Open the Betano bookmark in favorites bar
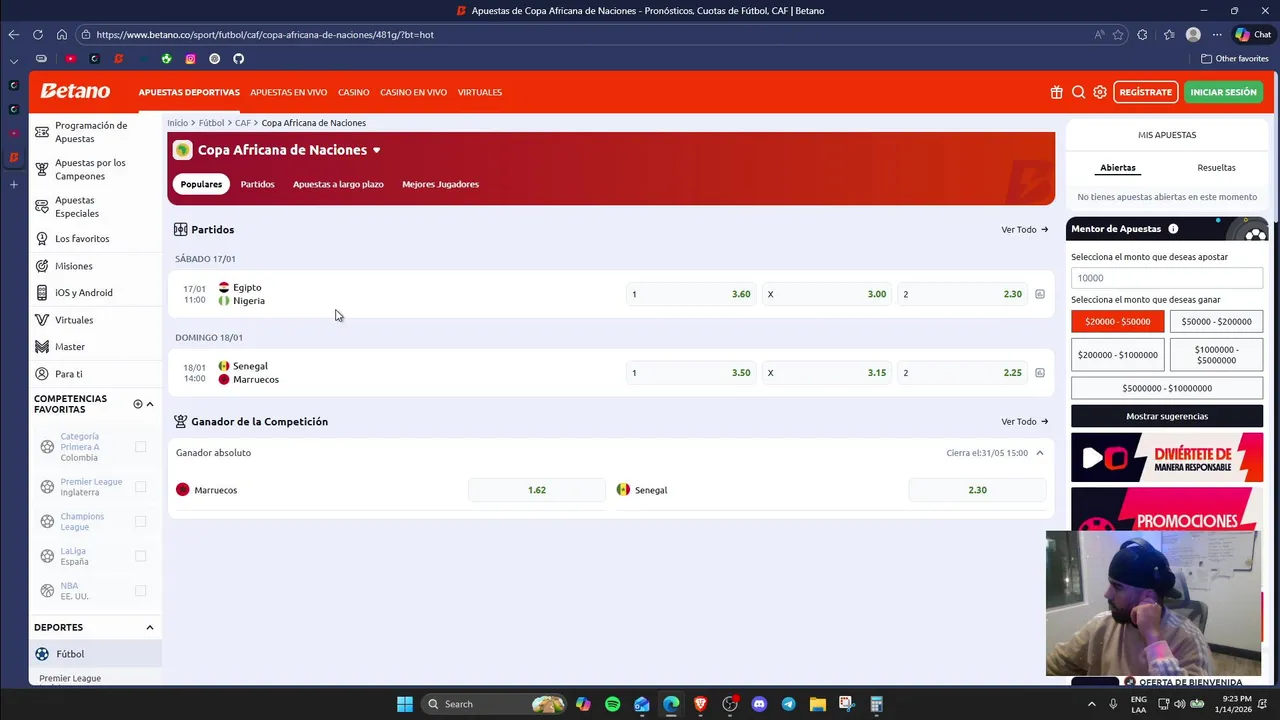The height and width of the screenshot is (720, 1280). (118, 59)
